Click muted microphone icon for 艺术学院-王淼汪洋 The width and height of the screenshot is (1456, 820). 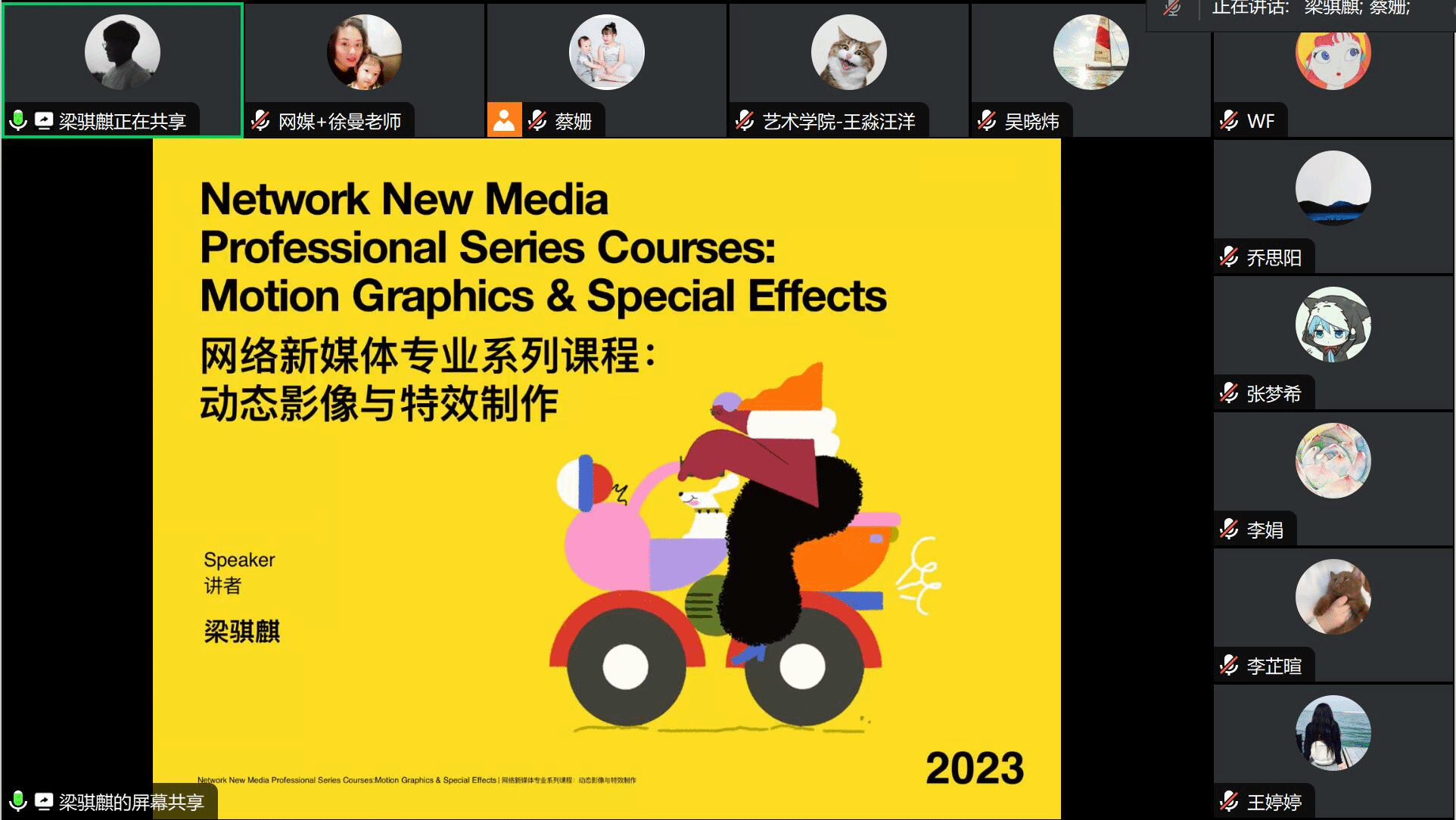(x=745, y=120)
